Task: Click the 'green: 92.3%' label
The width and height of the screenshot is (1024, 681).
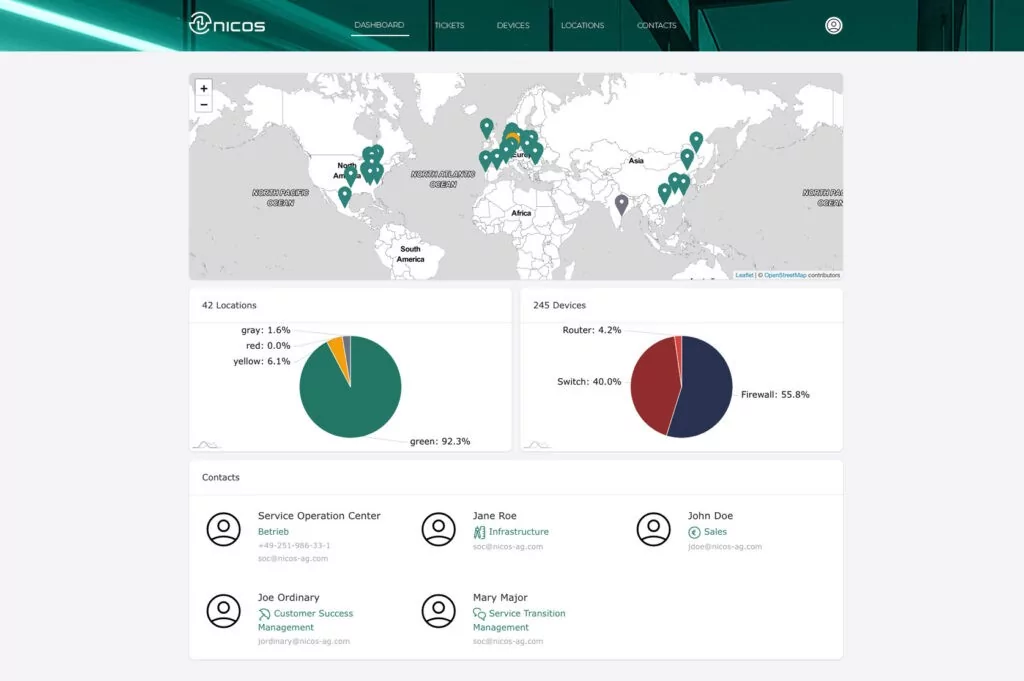Action: click(440, 441)
